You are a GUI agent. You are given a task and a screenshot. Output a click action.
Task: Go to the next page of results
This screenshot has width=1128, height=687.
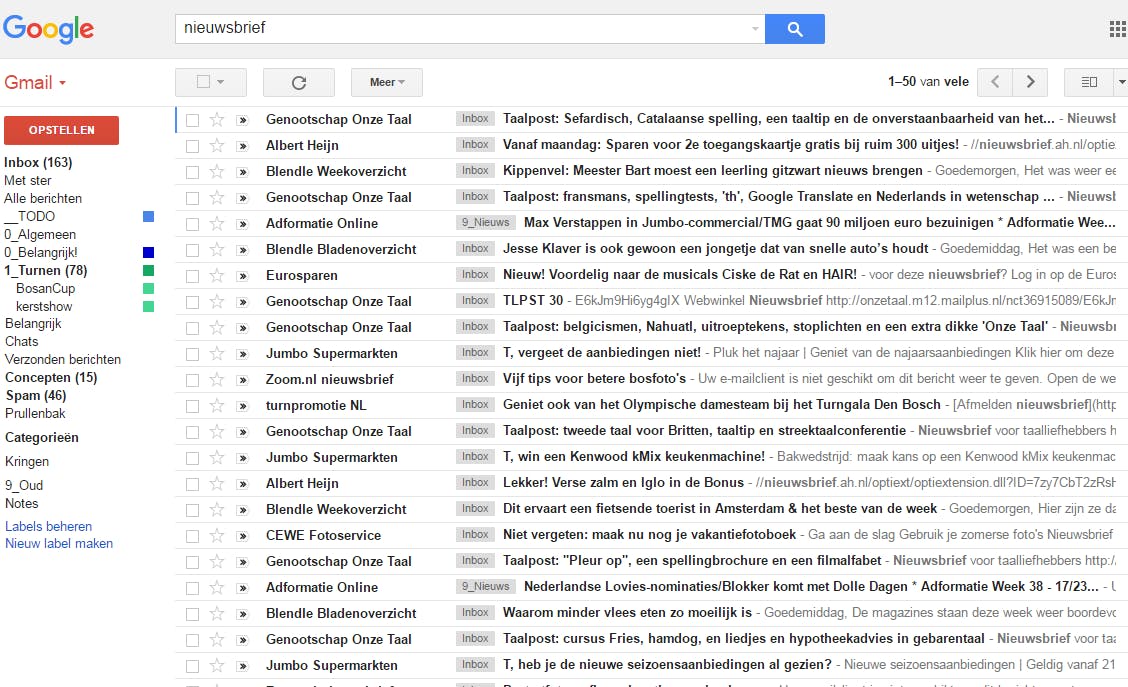[x=1029, y=82]
